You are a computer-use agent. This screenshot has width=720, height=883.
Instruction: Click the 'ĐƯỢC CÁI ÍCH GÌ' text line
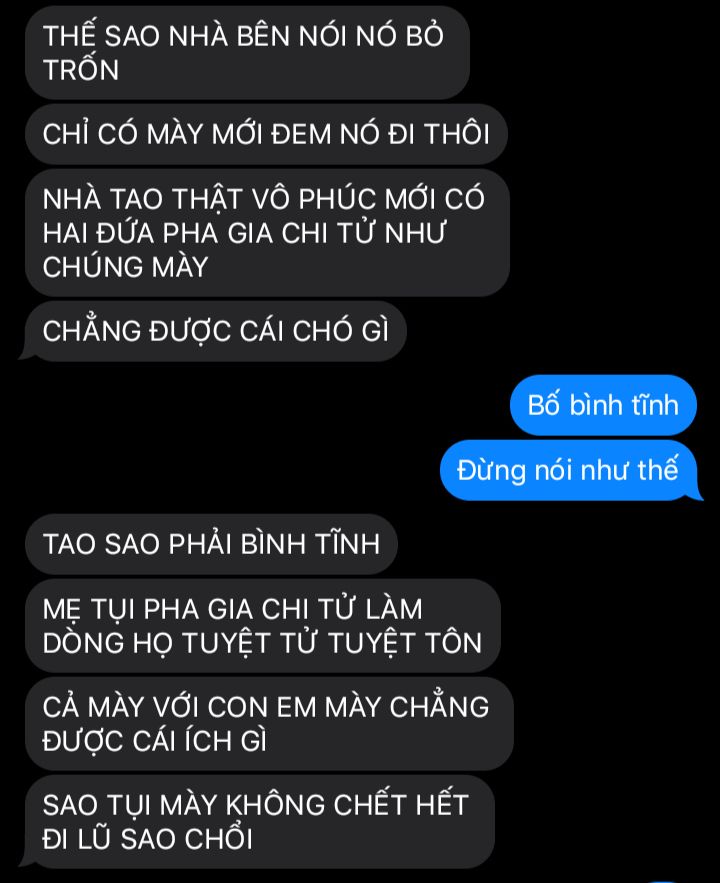pyautogui.click(x=154, y=741)
